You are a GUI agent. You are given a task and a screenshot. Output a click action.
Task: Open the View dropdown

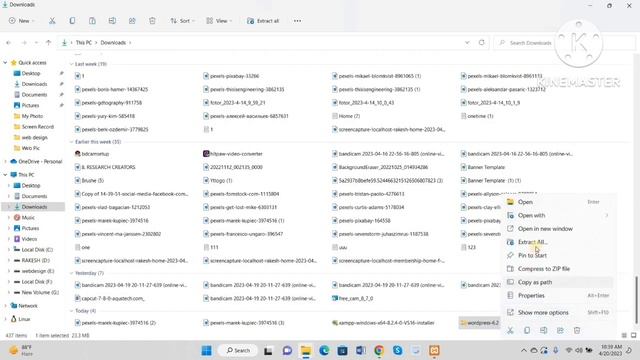click(219, 21)
